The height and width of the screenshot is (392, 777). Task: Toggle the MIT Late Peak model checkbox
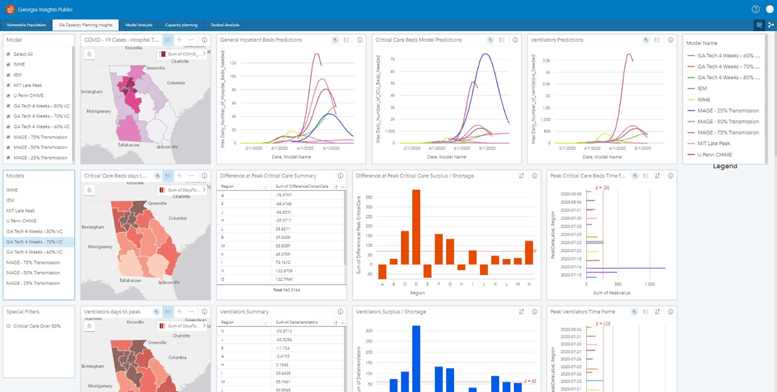coord(8,85)
